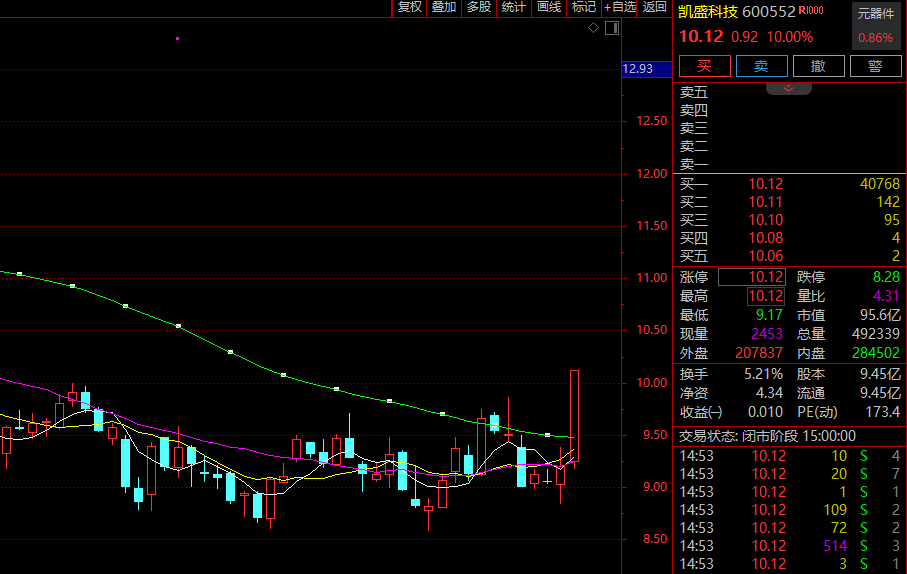Viewport: 907px width, 574px height.
Task: Open the 统计 statistics tool
Action: tap(514, 7)
